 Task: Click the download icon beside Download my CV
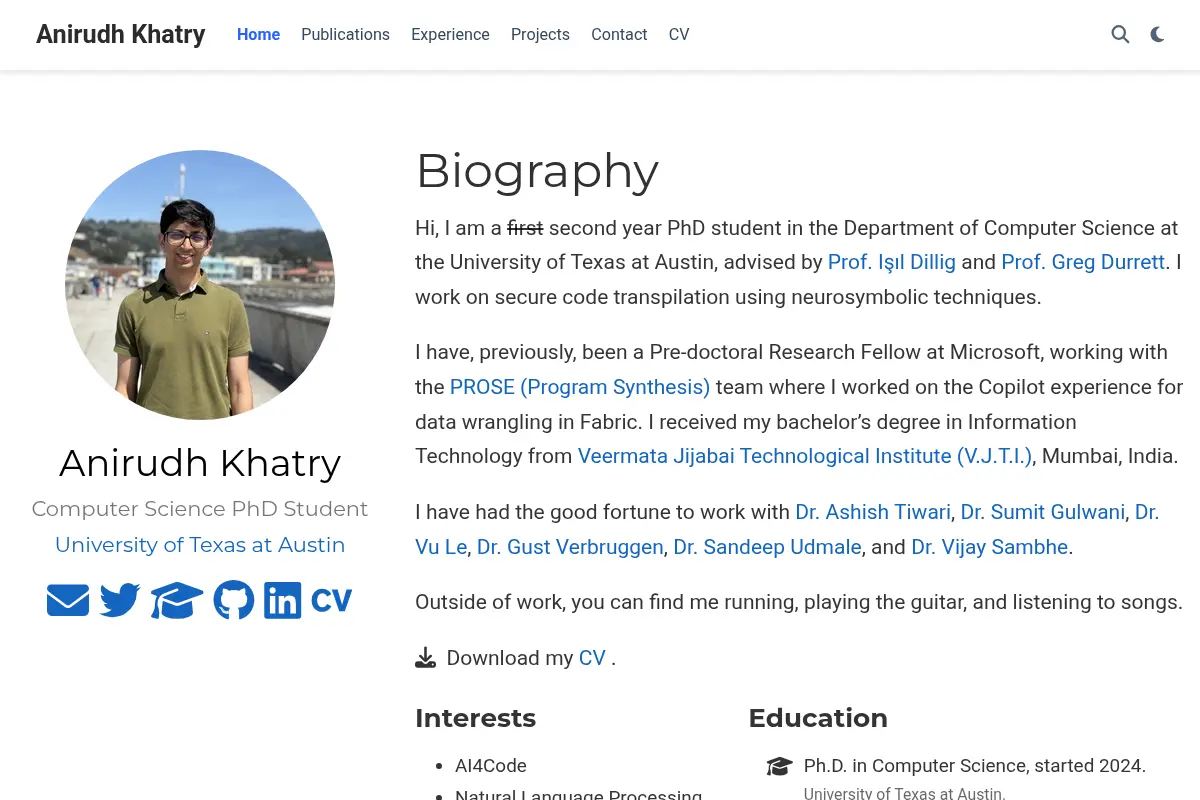pyautogui.click(x=426, y=658)
